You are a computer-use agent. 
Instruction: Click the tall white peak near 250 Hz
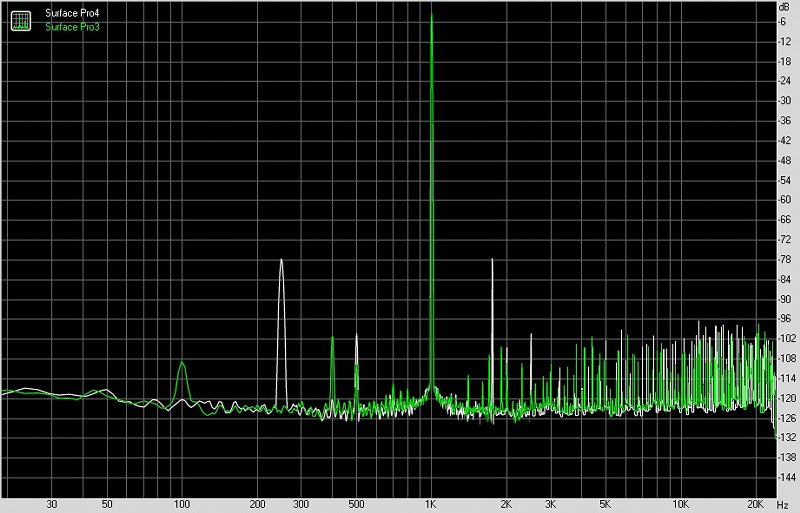[281, 261]
